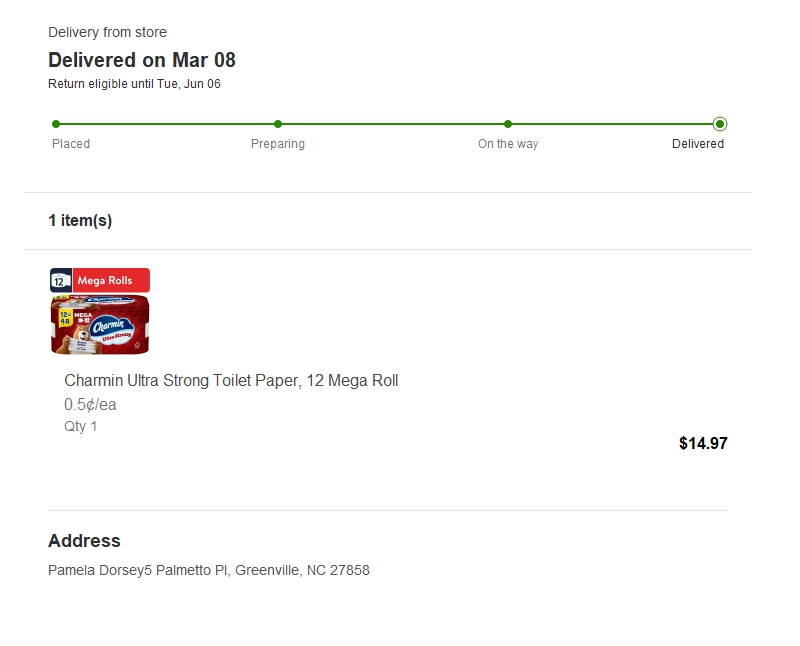This screenshot has width=800, height=646.
Task: Click the 12-roll count badge icon
Action: (59, 281)
